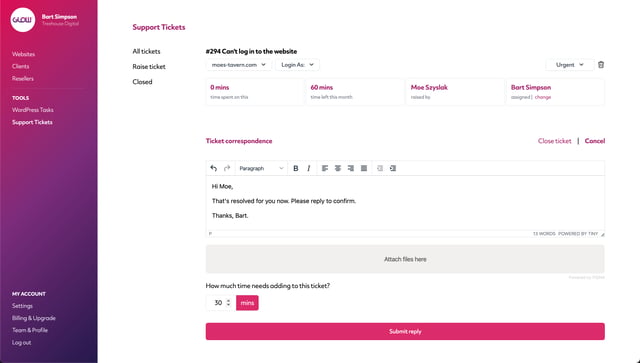The image size is (640, 363).
Task: Click the 'Hi Moe,' line in the editor
Action: tap(222, 186)
